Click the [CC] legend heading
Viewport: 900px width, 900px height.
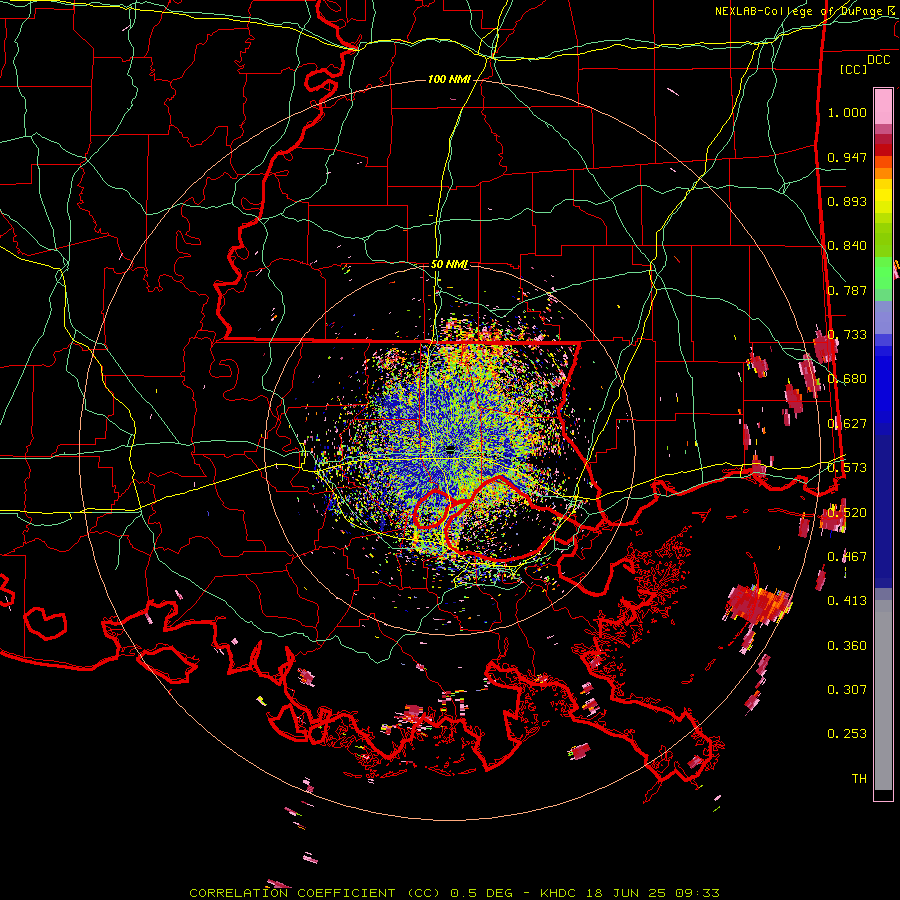coord(853,69)
